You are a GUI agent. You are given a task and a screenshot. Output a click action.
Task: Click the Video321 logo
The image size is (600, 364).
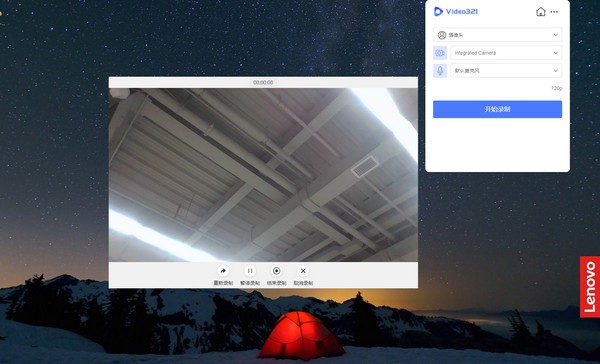(x=456, y=11)
